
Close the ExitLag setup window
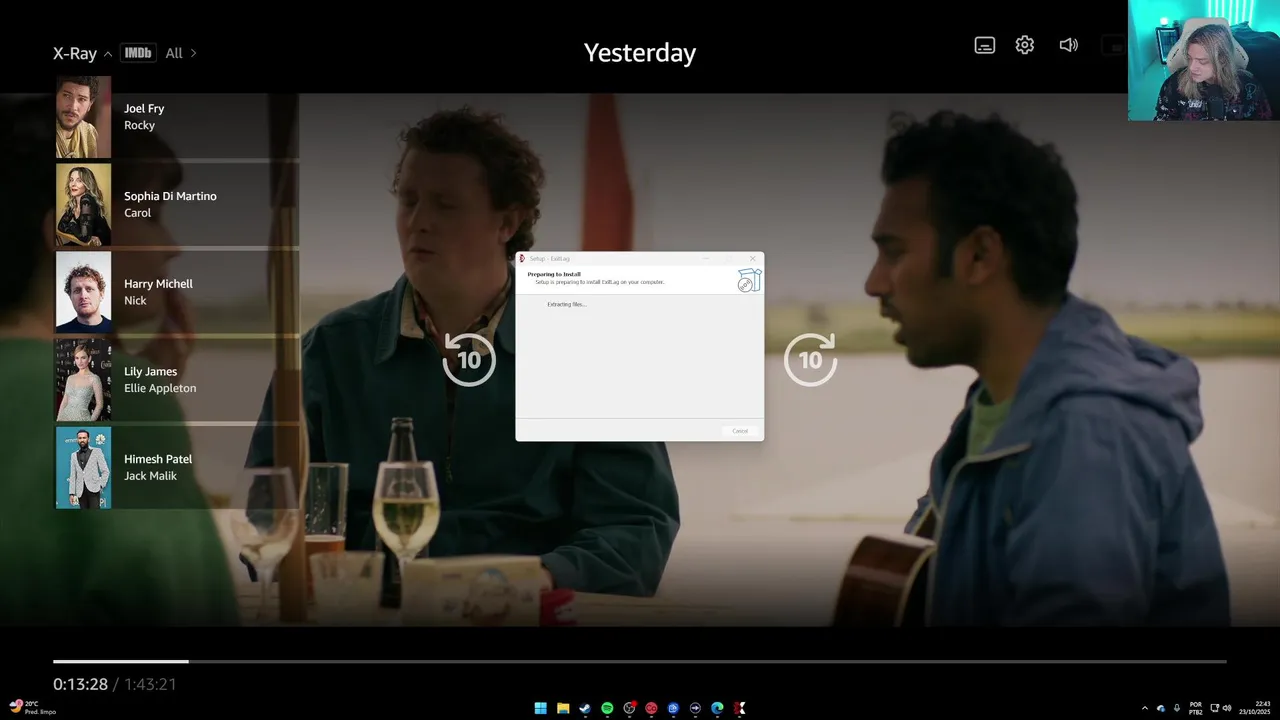753,258
